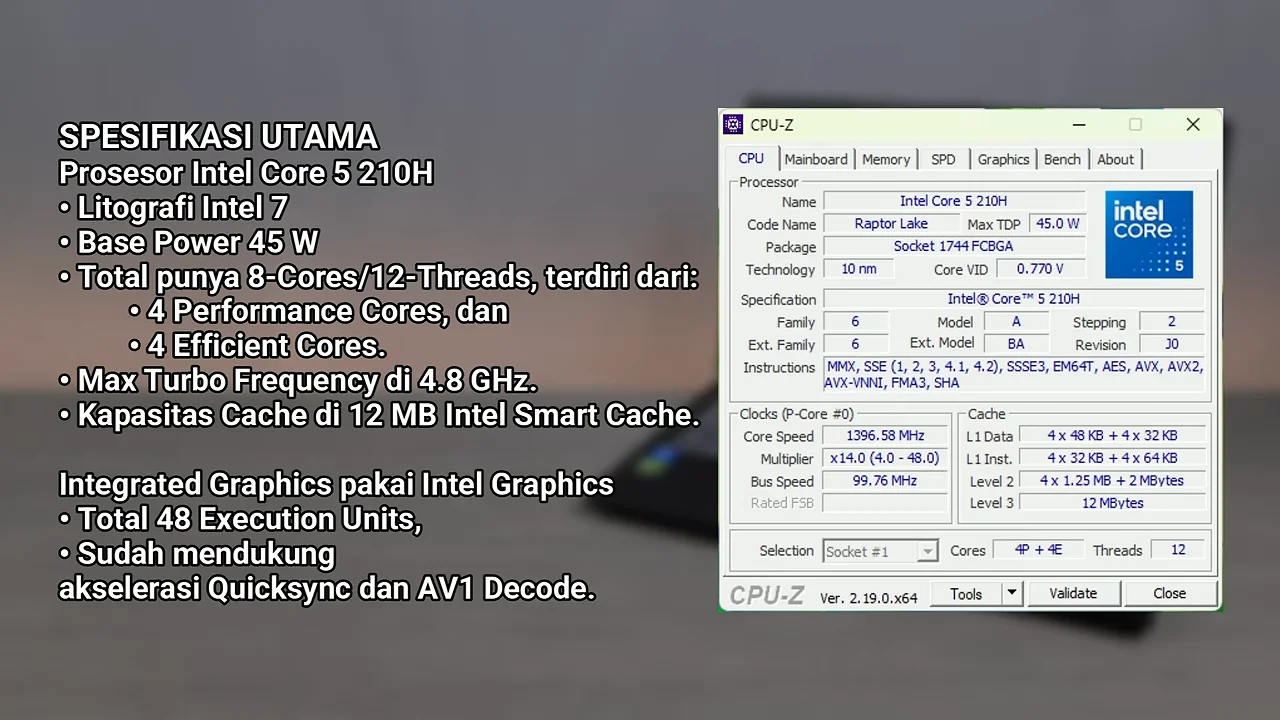The image size is (1280, 720).
Task: Open the Bench tab
Action: click(1062, 159)
